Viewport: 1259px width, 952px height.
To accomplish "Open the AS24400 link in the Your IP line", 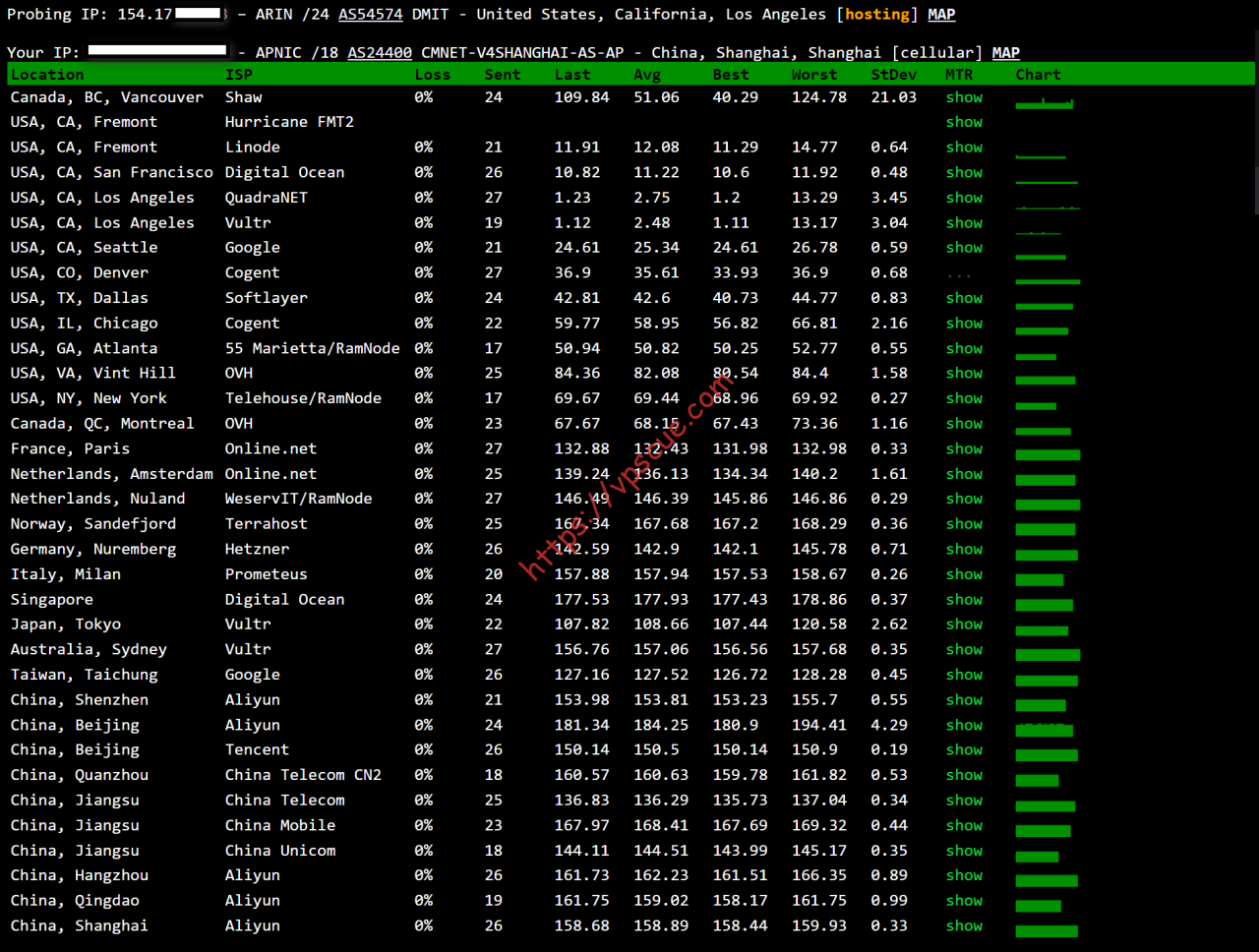I will click(x=380, y=53).
